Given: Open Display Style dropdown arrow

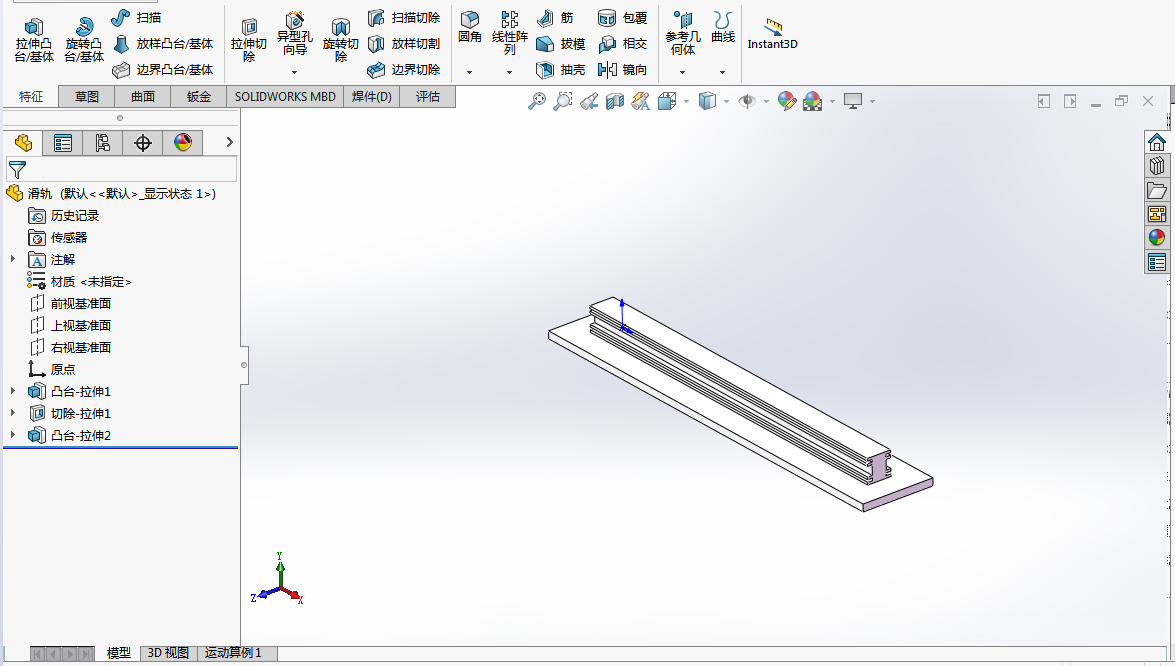Looking at the screenshot, I should 727,102.
